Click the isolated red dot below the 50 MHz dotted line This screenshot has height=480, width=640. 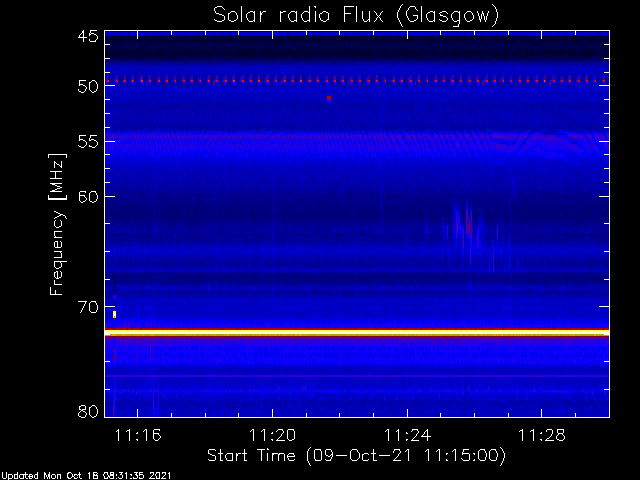click(329, 98)
